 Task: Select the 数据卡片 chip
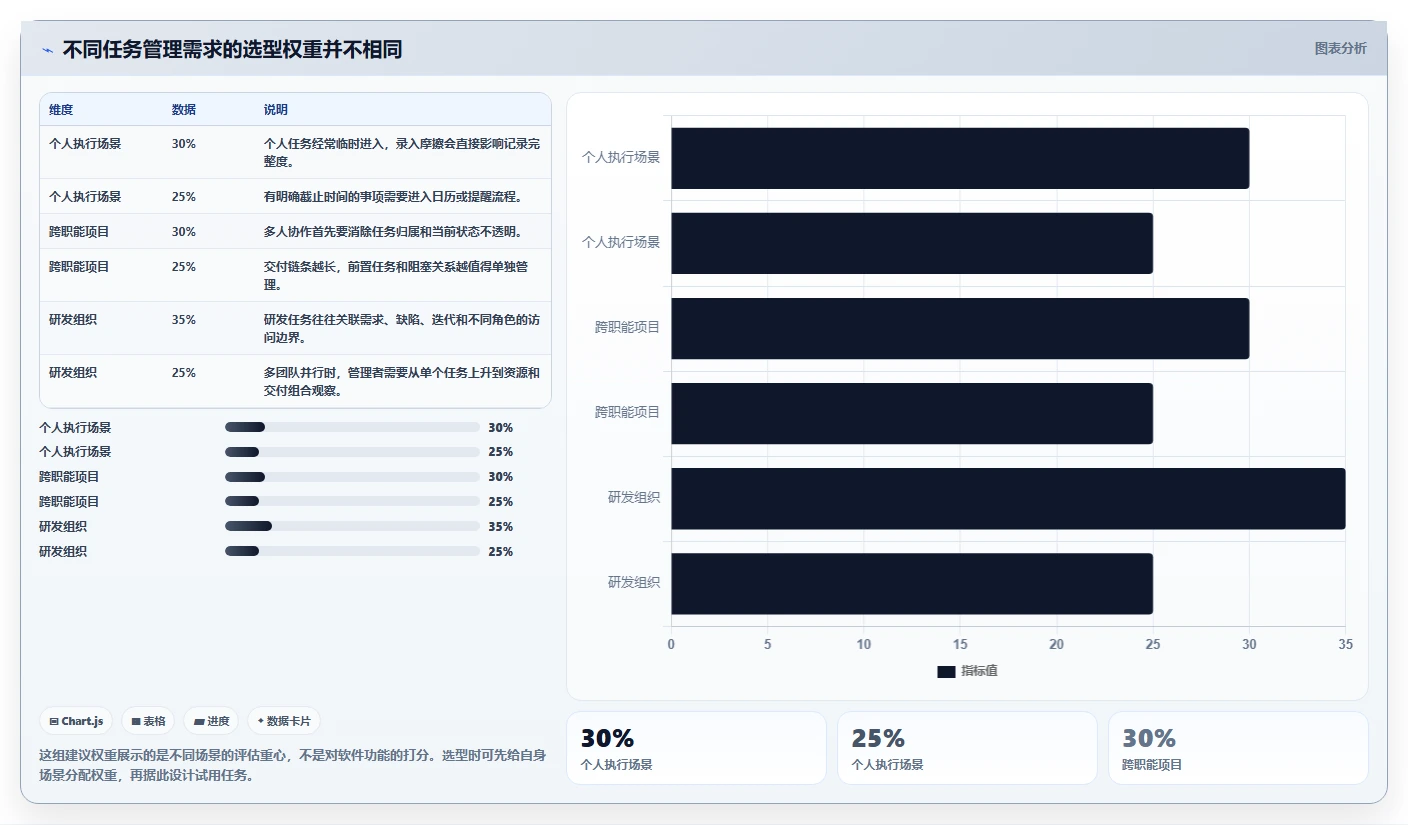pos(284,721)
